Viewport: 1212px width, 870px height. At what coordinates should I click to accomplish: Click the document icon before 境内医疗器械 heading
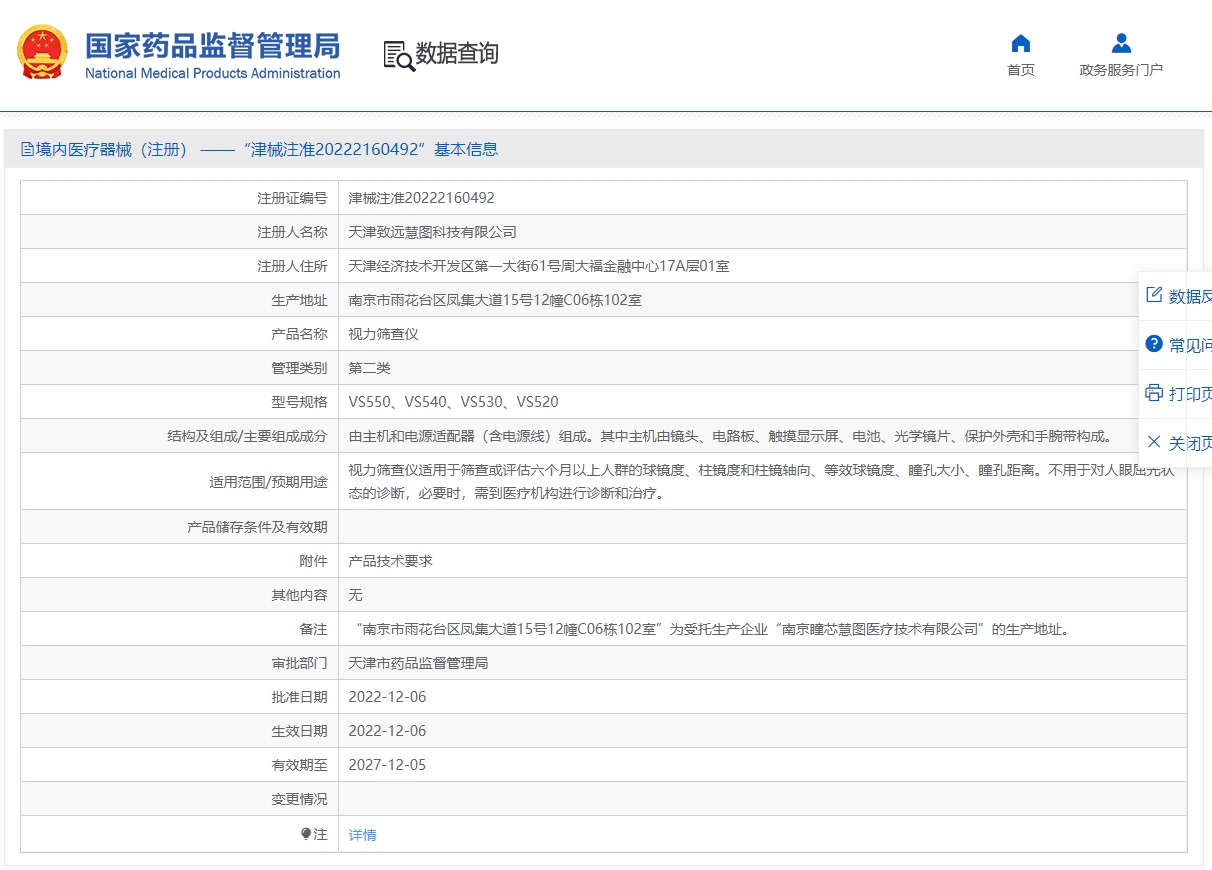27,150
